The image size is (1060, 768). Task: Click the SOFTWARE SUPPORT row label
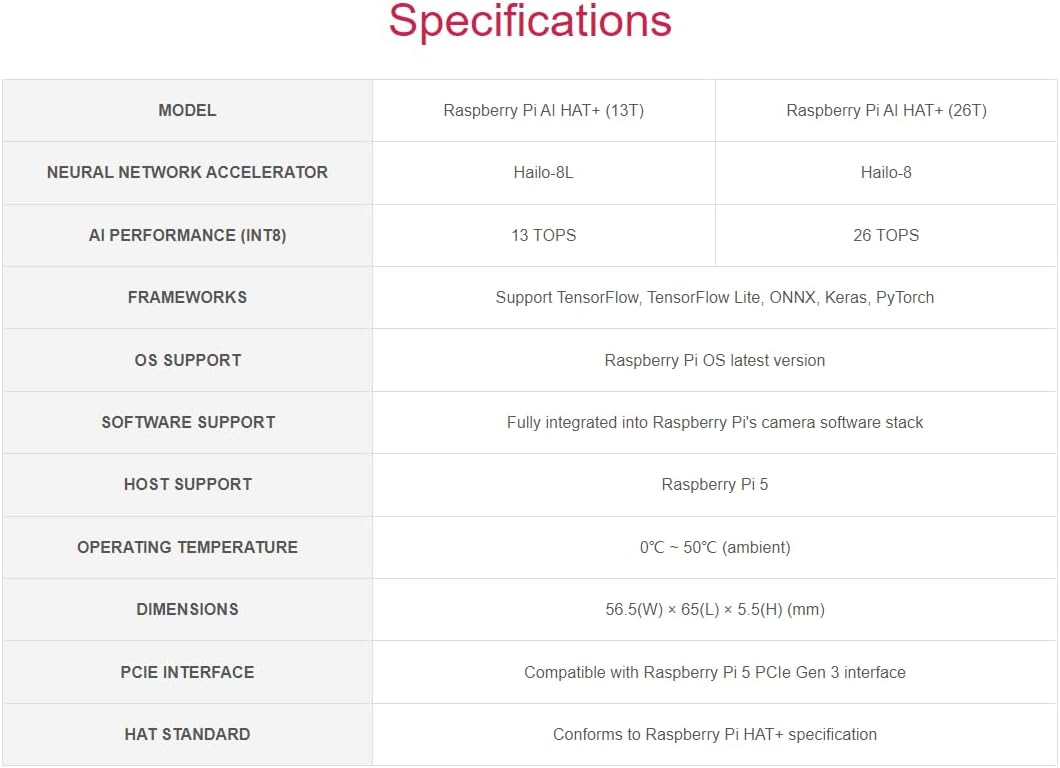187,422
